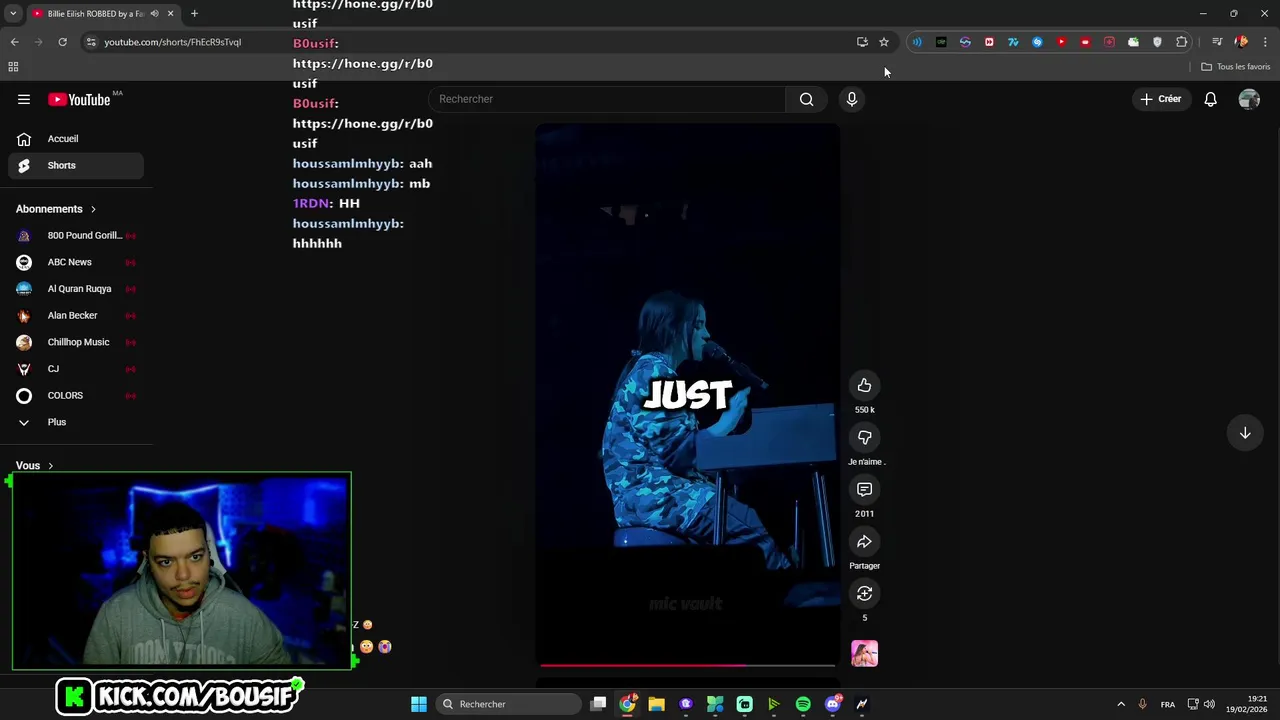Screen dimensions: 1280x720
Task: Show hidden system tray icons
Action: click(1121, 704)
